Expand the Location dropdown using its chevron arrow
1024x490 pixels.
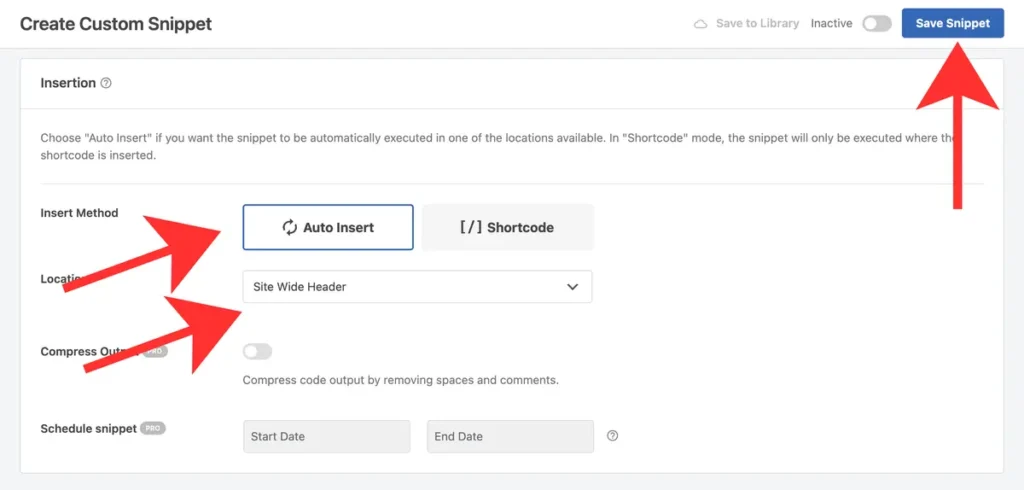tap(572, 287)
